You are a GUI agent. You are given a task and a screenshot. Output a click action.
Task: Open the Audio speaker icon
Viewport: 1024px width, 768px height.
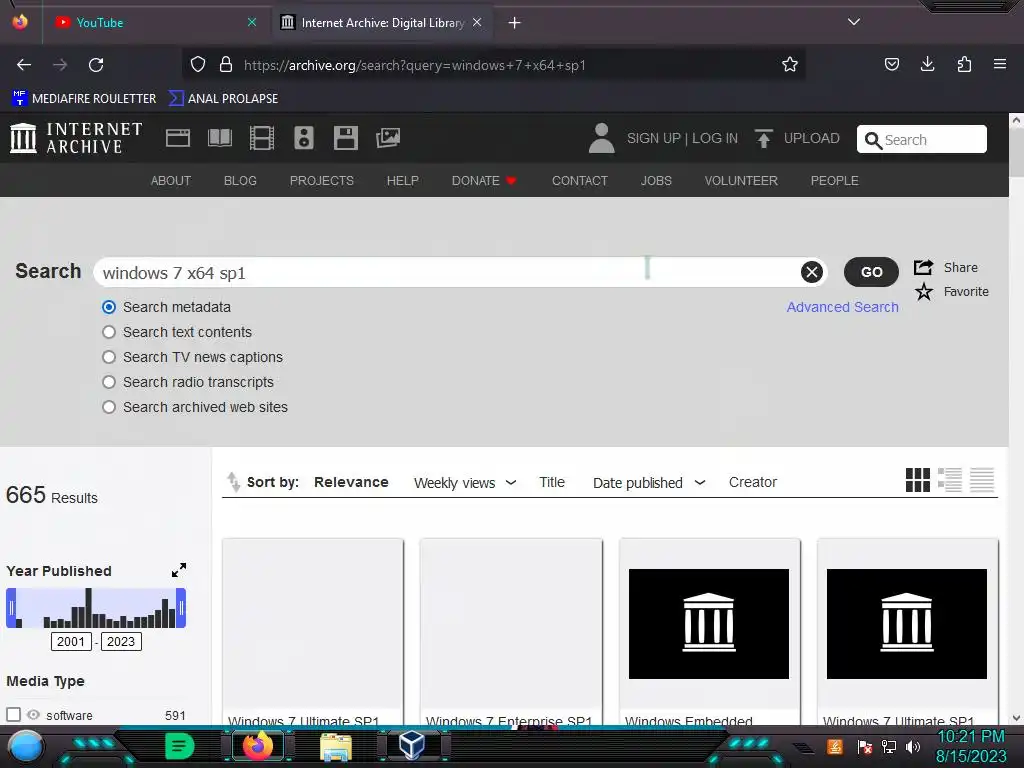click(x=304, y=138)
